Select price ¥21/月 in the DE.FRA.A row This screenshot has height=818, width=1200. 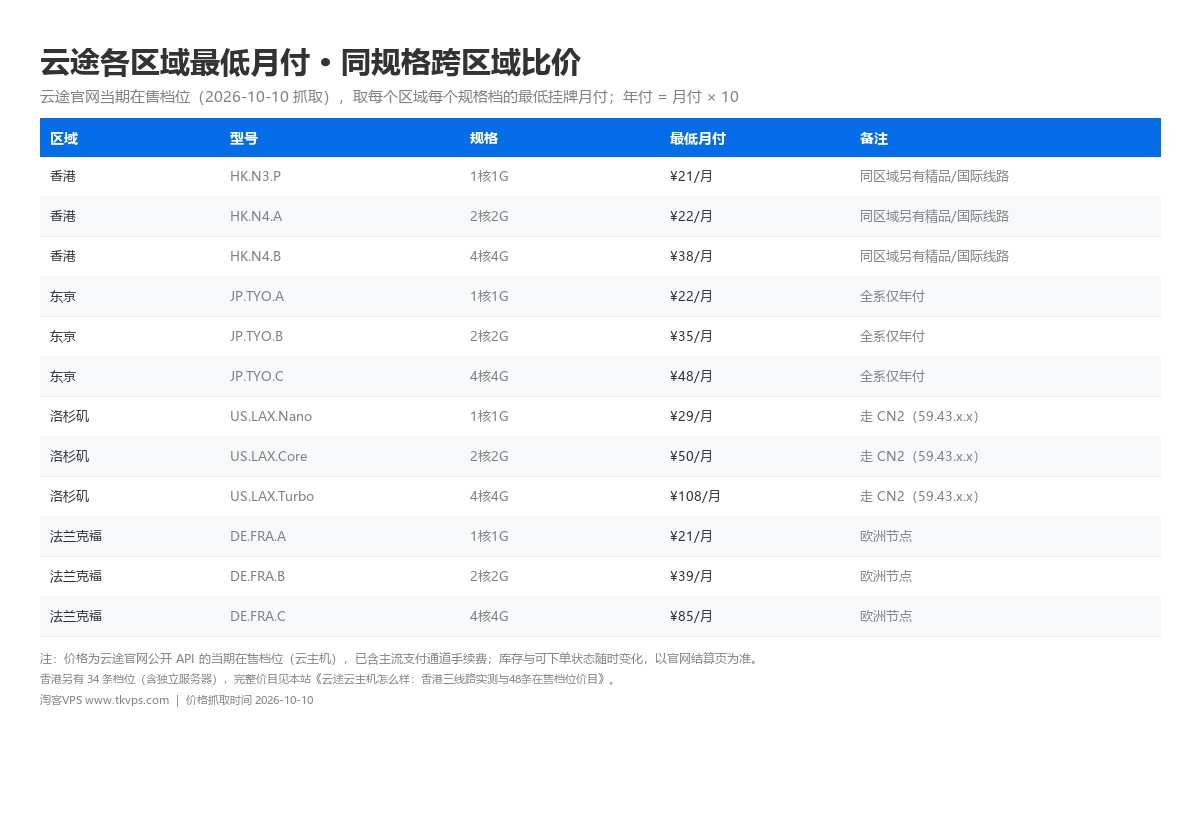(692, 536)
